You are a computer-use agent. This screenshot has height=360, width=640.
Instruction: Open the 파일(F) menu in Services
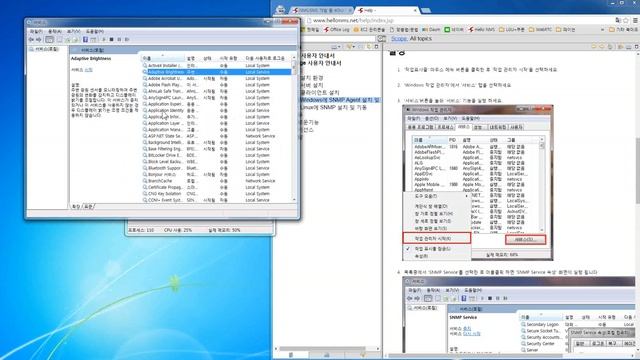coord(36,31)
